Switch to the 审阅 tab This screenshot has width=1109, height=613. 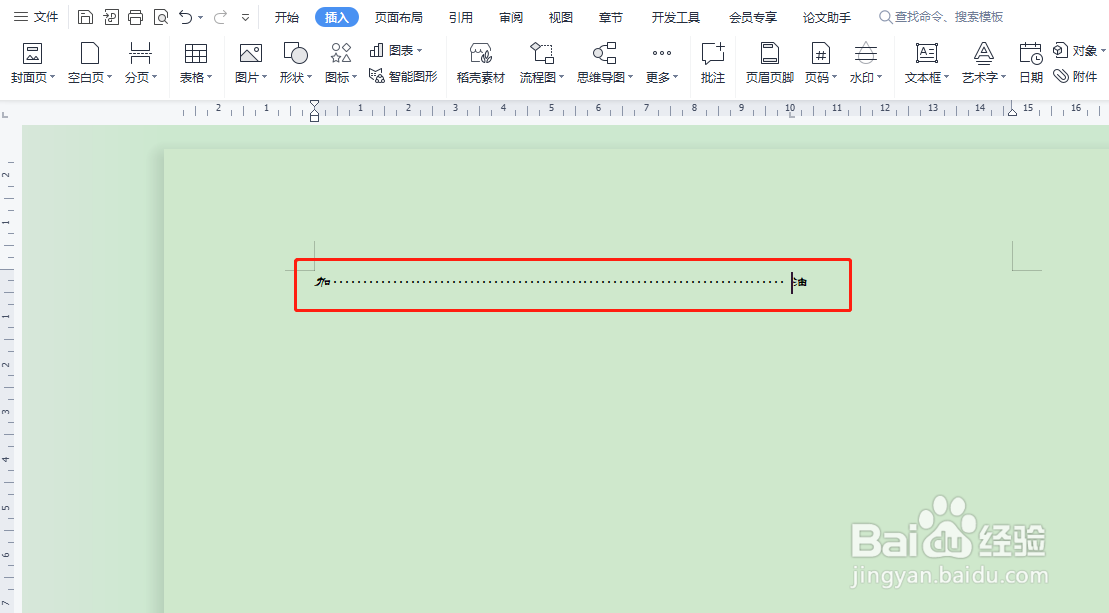[x=511, y=17]
